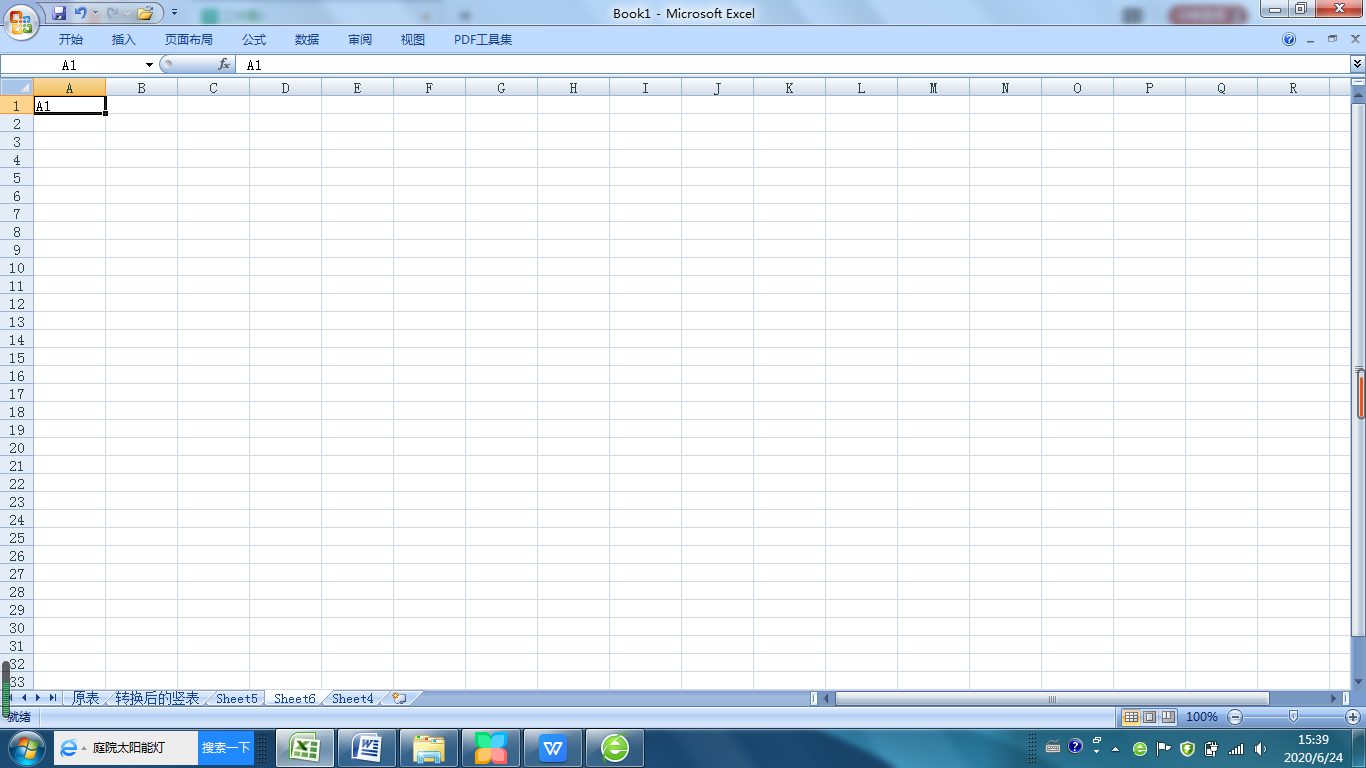Click the volume speaker tray icon
Screen dimensions: 1366x768
click(x=1260, y=748)
